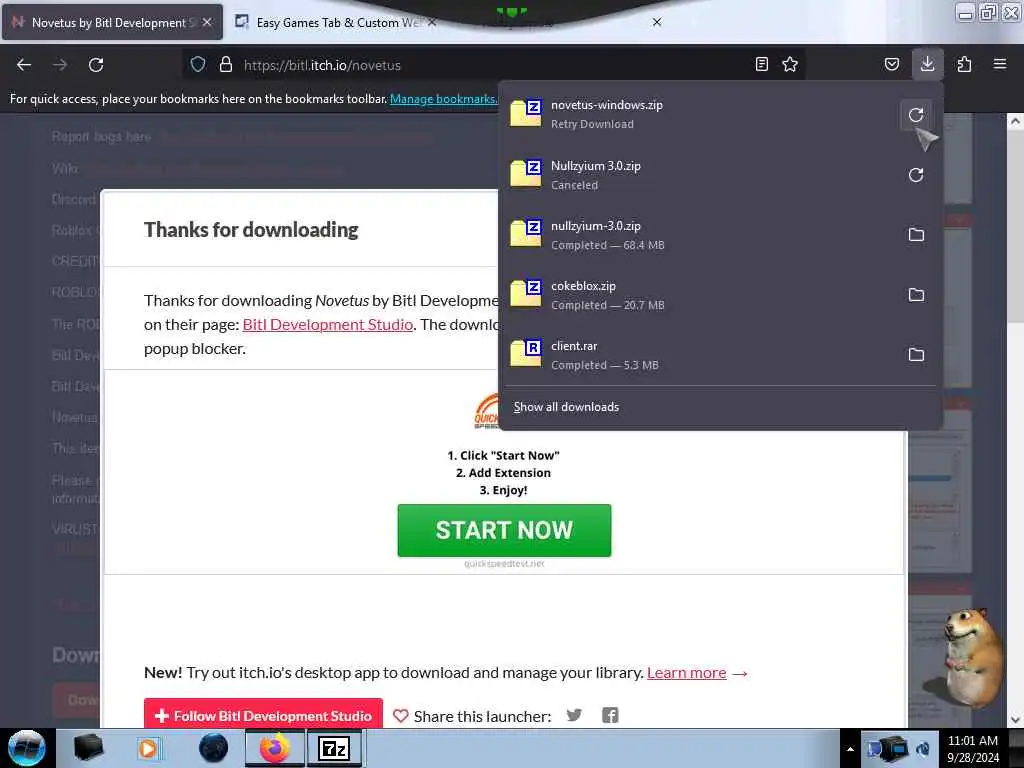Open Firefox from the taskbar
Screen dimensions: 1024x768
274,748
